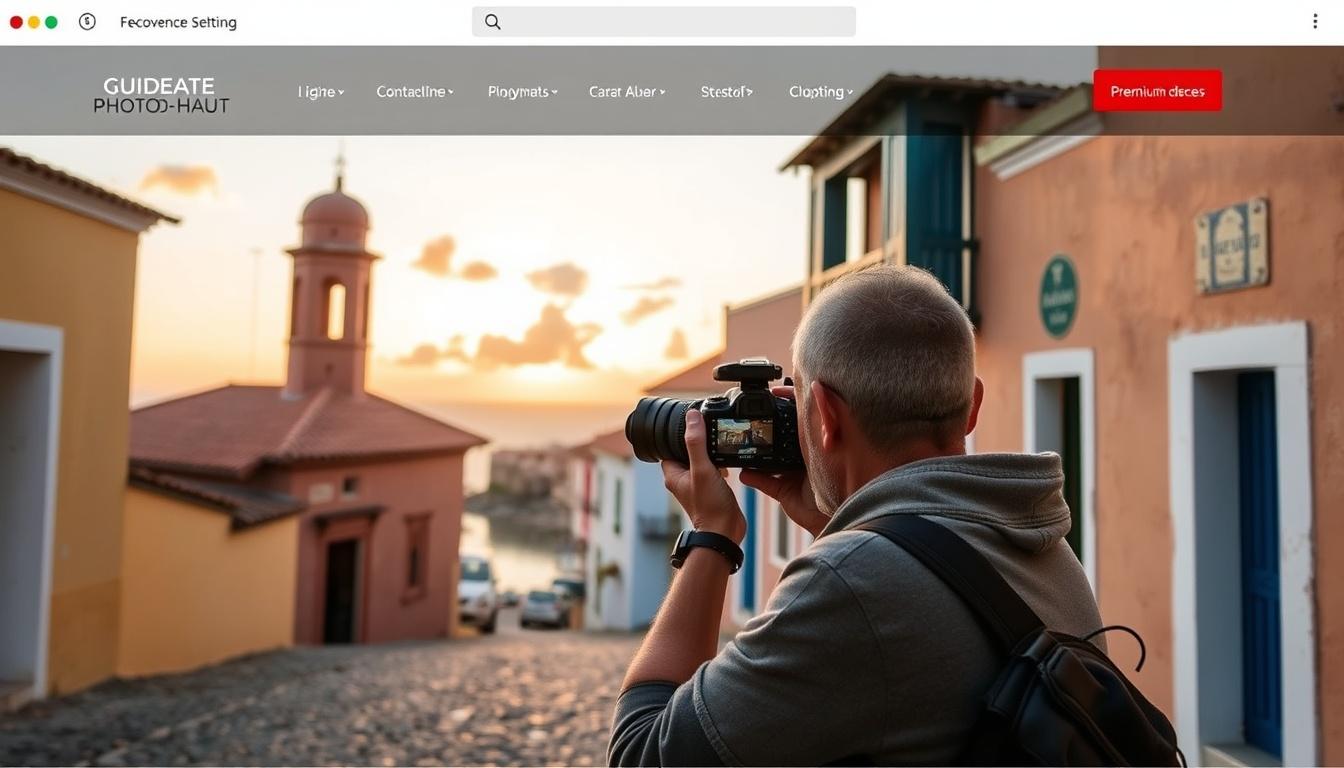Expand the Carat Aber dropdown arrow

tap(662, 92)
